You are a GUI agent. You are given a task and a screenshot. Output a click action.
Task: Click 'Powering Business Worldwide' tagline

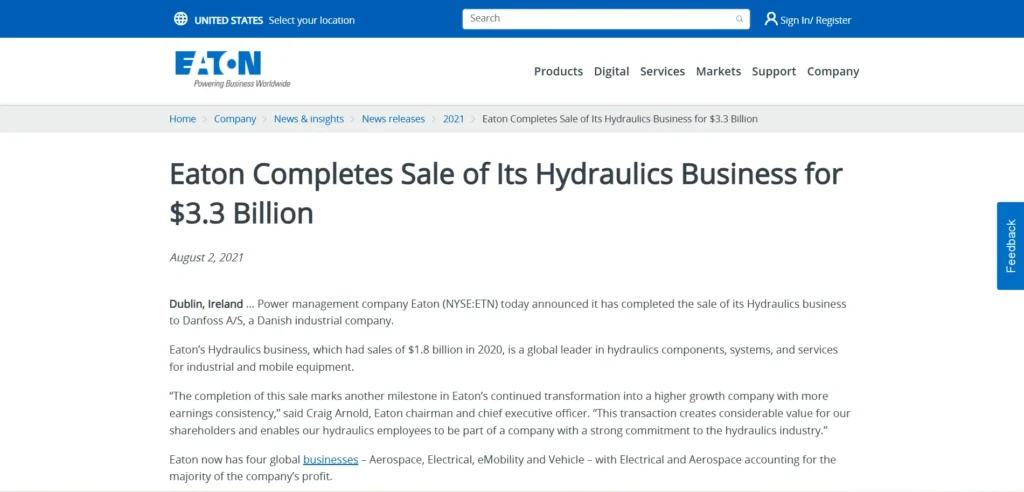click(242, 84)
